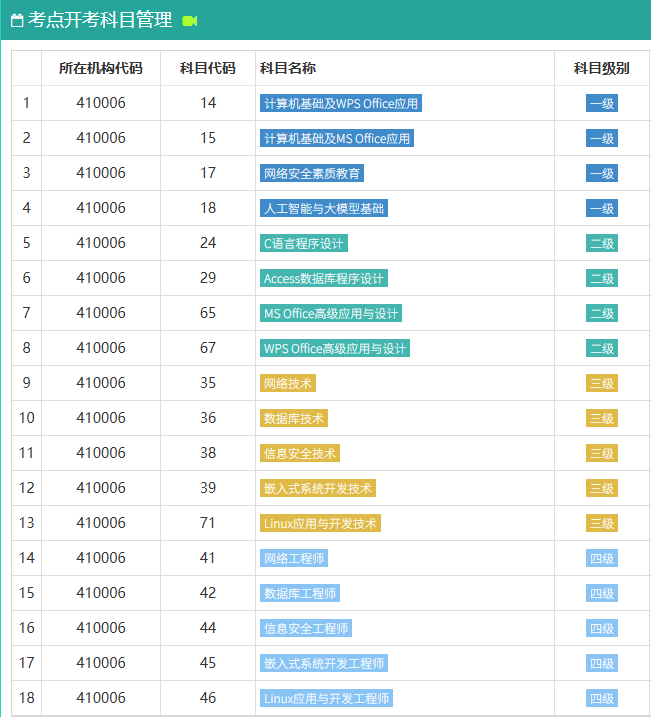The width and height of the screenshot is (651, 717).
Task: Click the 一级 level badge in row 1
Action: [601, 103]
